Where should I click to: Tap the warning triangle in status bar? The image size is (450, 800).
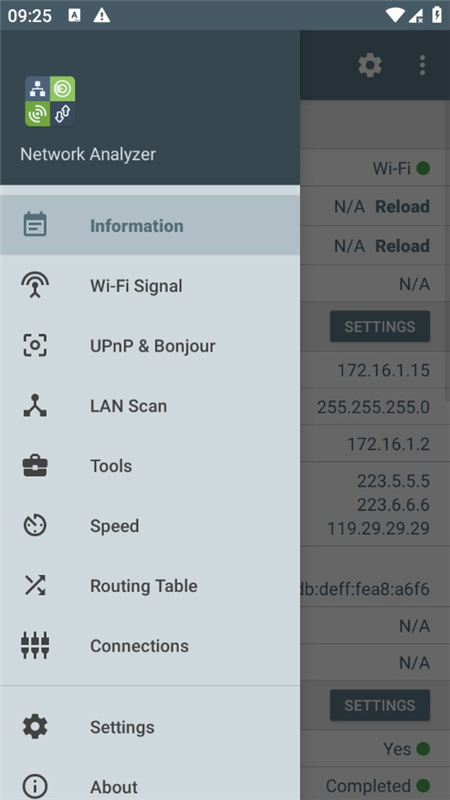[102, 15]
